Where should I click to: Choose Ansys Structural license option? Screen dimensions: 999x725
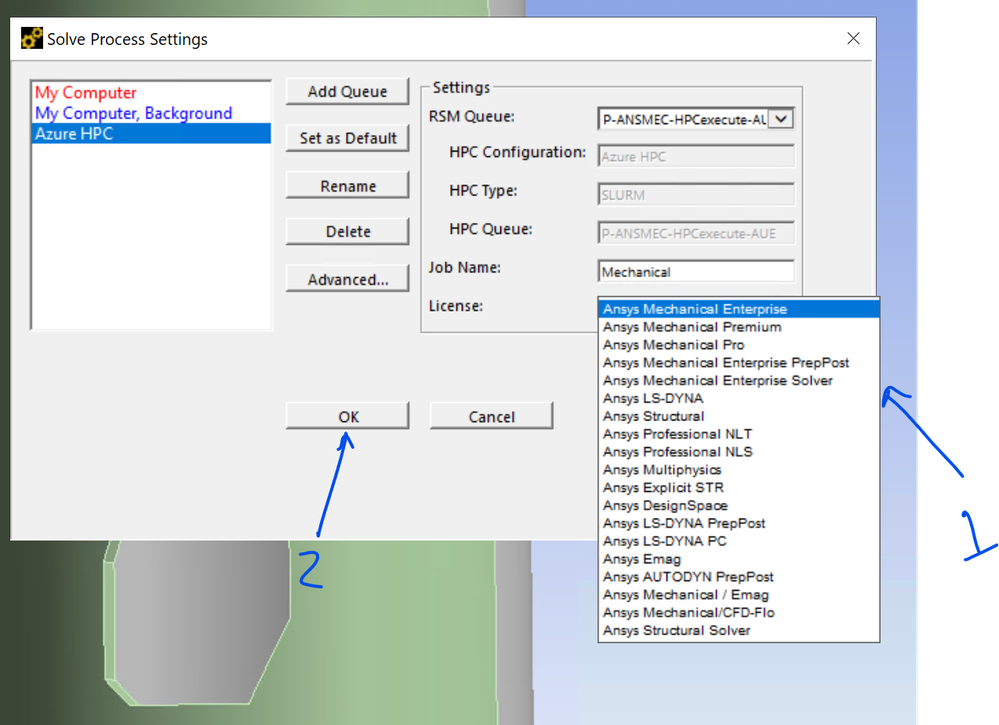[x=738, y=416]
